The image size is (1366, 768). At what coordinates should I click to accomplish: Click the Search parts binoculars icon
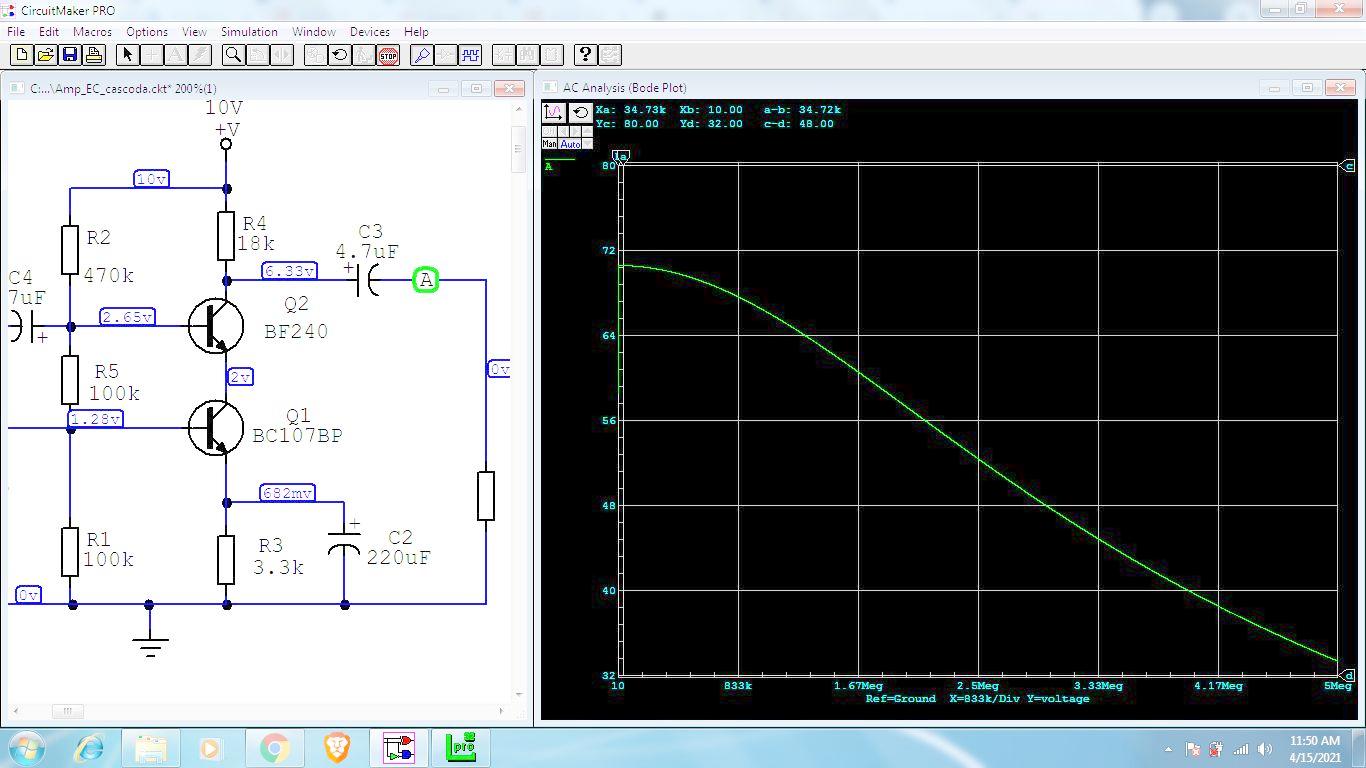click(527, 55)
